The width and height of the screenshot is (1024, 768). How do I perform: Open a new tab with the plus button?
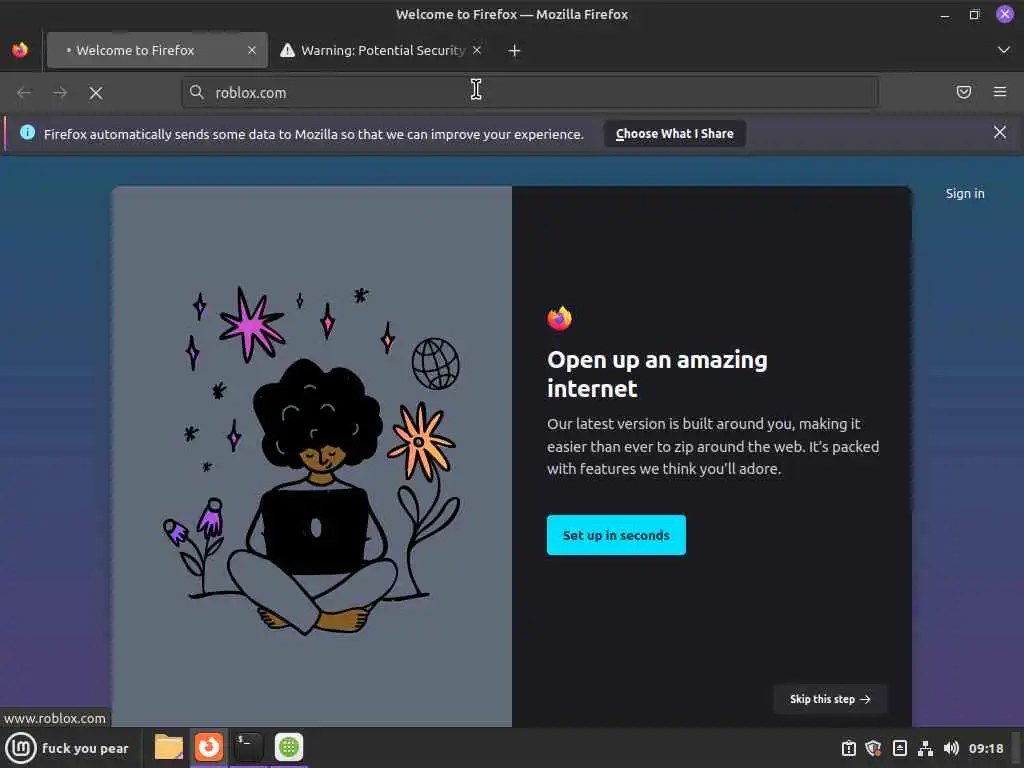tap(515, 50)
